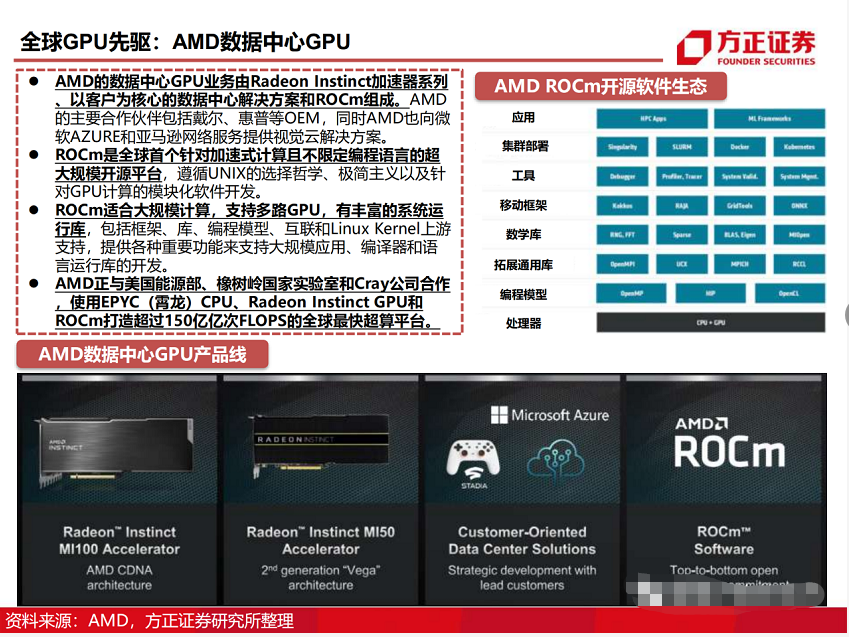Click the 应用 row label
This screenshot has width=849, height=637.
tap(523, 118)
